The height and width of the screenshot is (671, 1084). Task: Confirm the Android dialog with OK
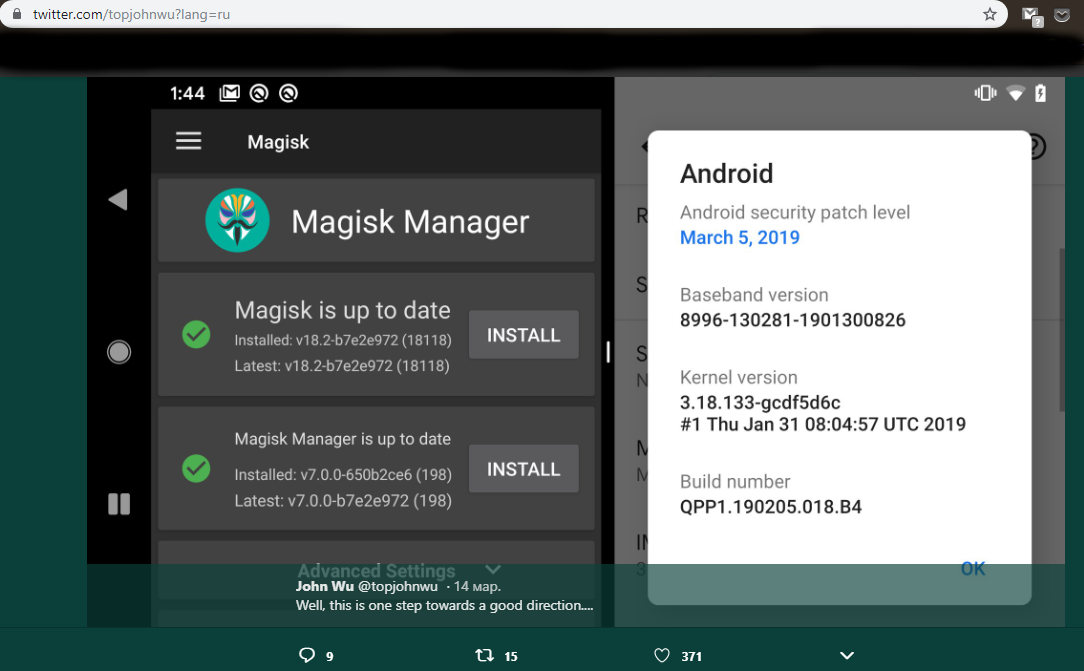pyautogui.click(x=973, y=568)
